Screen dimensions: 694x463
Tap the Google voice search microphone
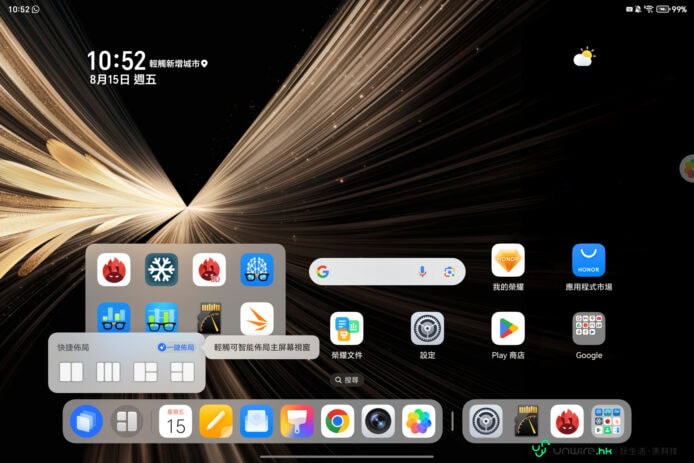[423, 272]
